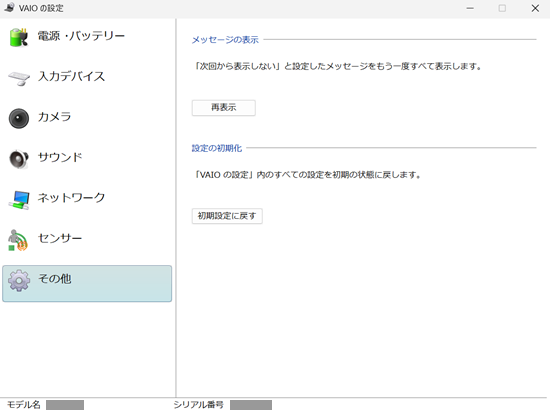The height and width of the screenshot is (411, 550).
Task: Select the その他 category label
Action: [x=55, y=279]
